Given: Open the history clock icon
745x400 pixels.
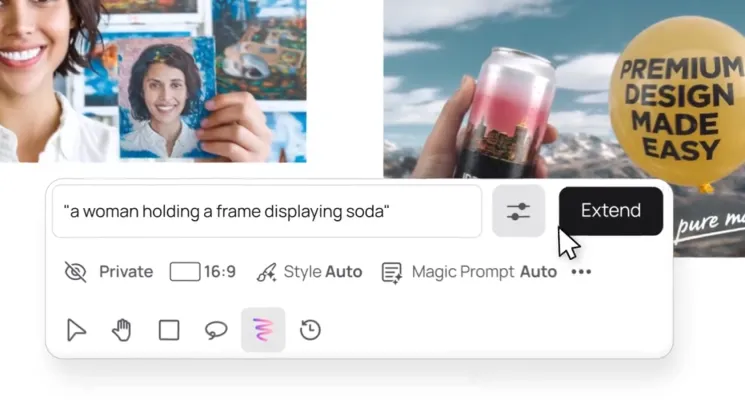Looking at the screenshot, I should pyautogui.click(x=310, y=330).
